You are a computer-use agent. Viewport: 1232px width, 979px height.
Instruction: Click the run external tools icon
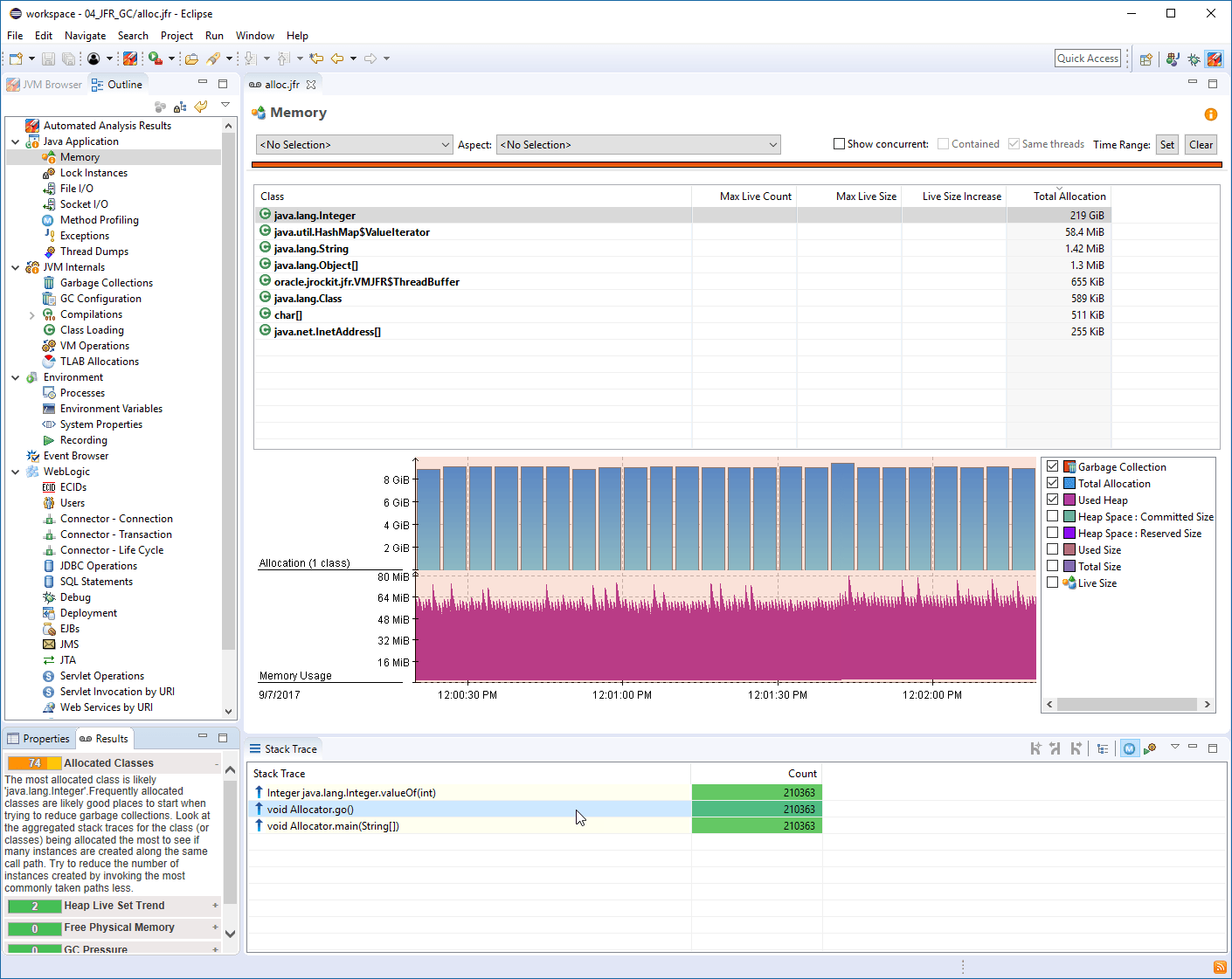pyautogui.click(x=155, y=59)
